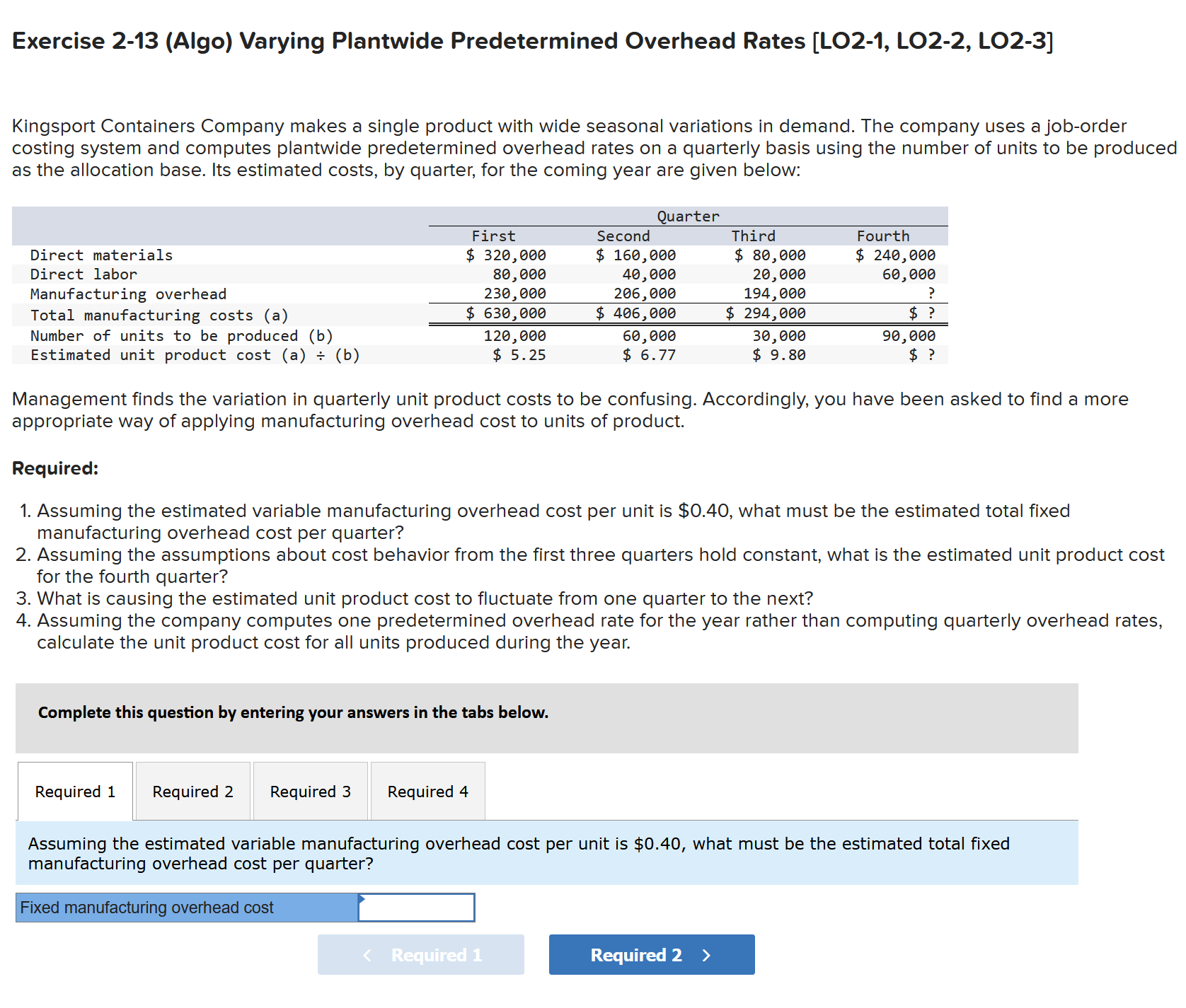This screenshot has width=1186, height=1008.
Task: Click the right chevron on Required 2 button
Action: (705, 955)
